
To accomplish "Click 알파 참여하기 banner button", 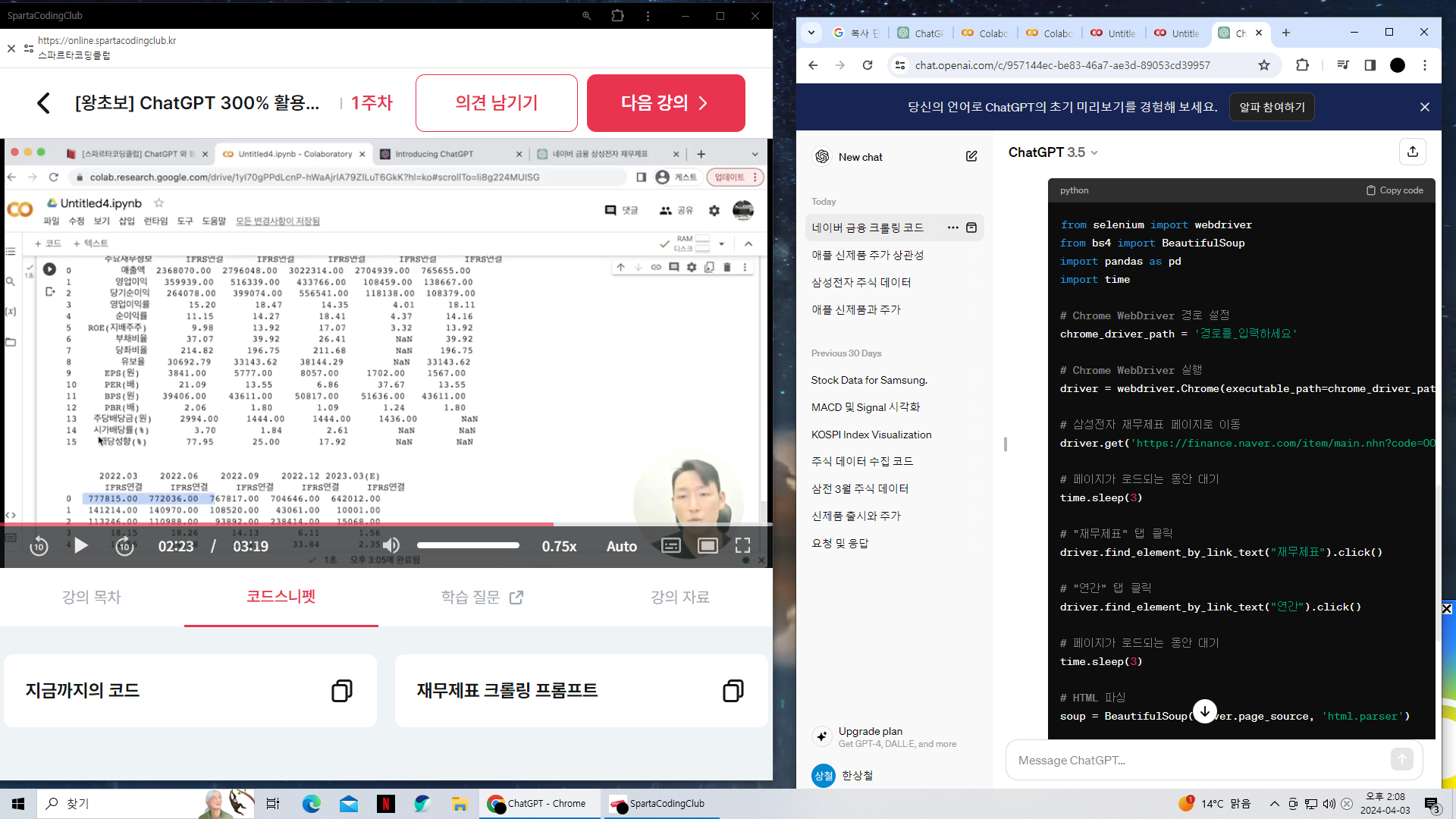I will click(x=1272, y=107).
